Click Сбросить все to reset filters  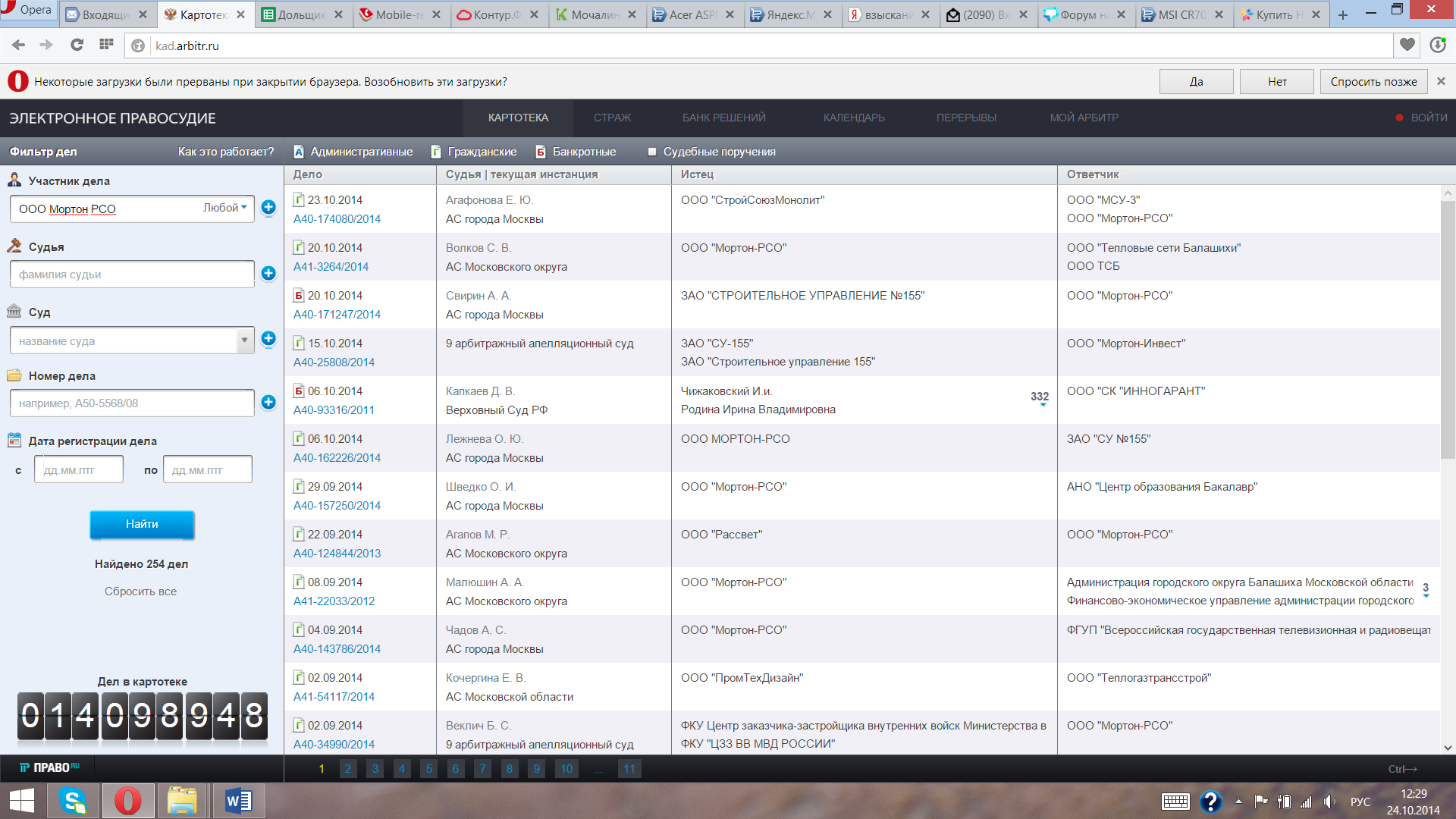coord(140,591)
